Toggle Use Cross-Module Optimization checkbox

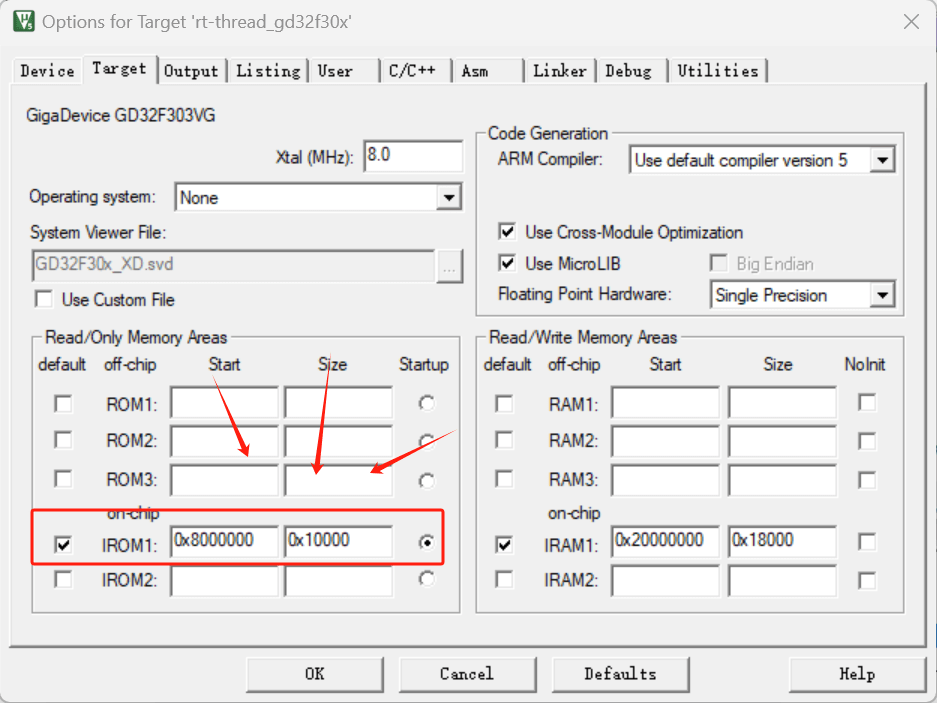[x=507, y=232]
